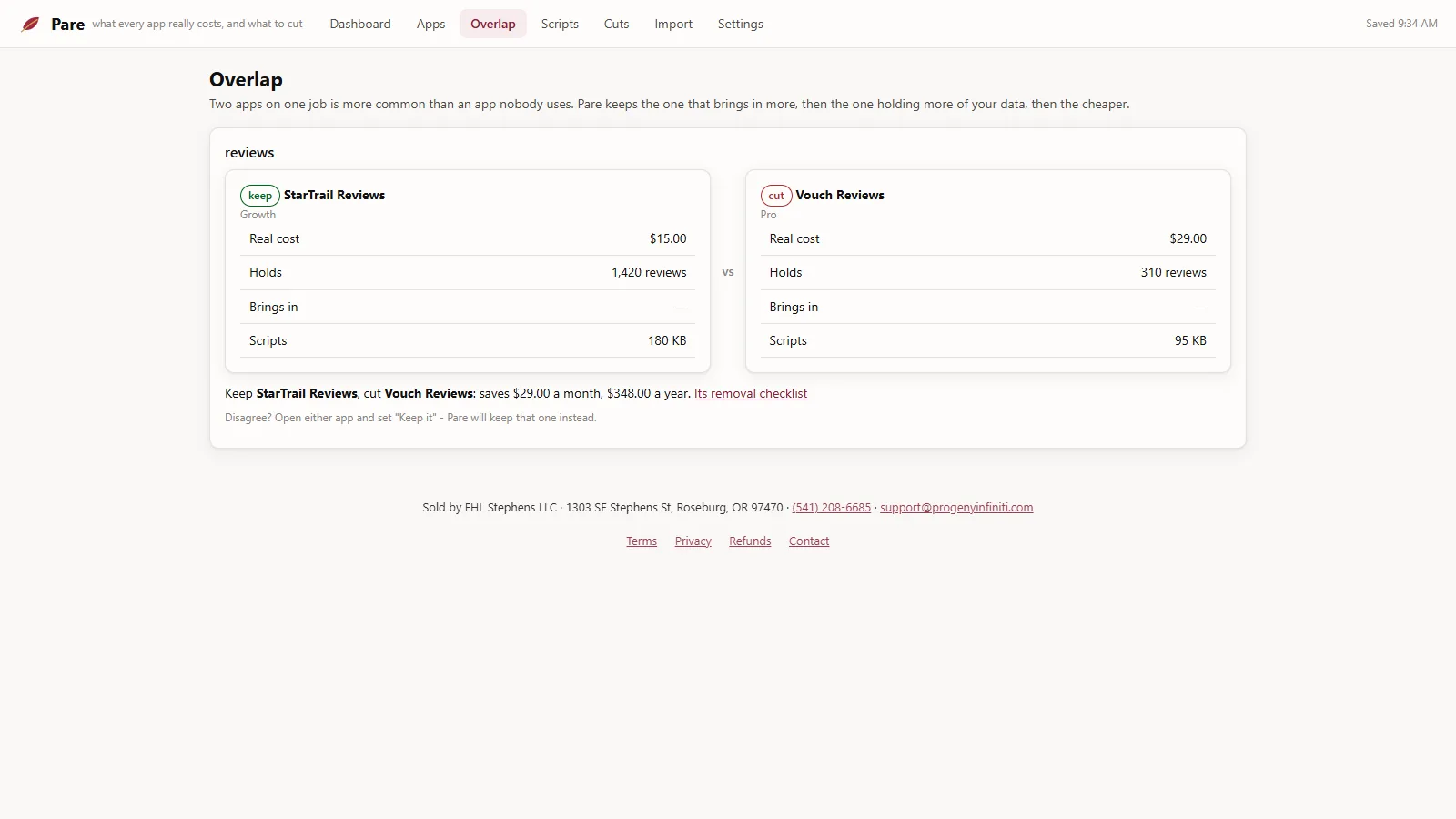Click the Growth plan label
This screenshot has width=1456, height=819.
[x=258, y=215]
